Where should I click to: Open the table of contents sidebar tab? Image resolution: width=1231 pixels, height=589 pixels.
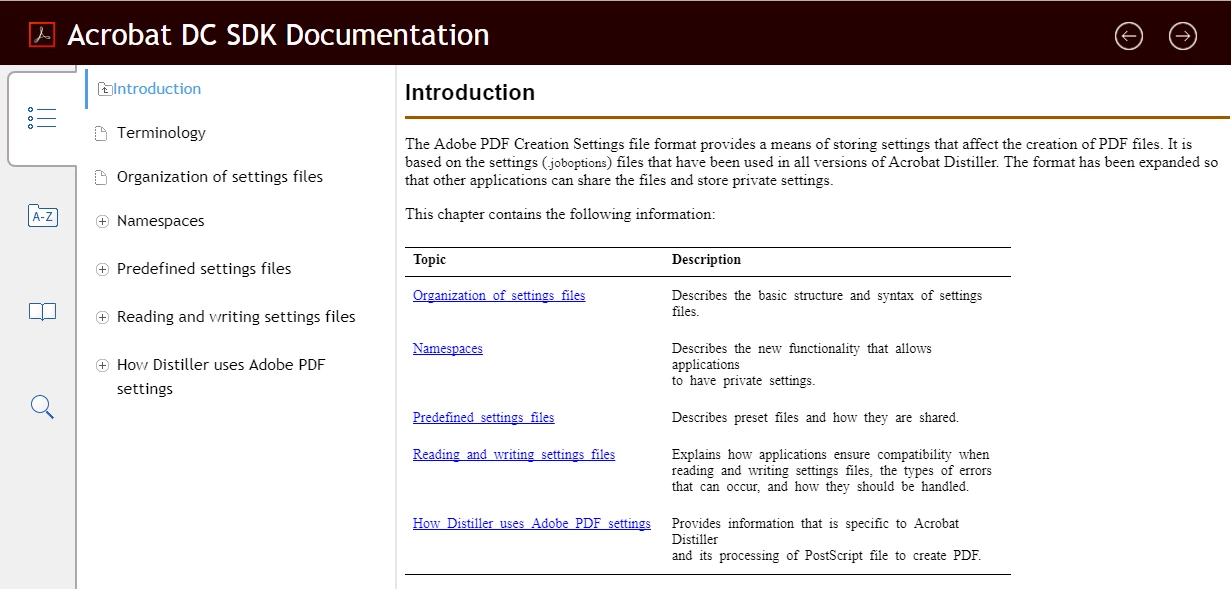click(42, 118)
